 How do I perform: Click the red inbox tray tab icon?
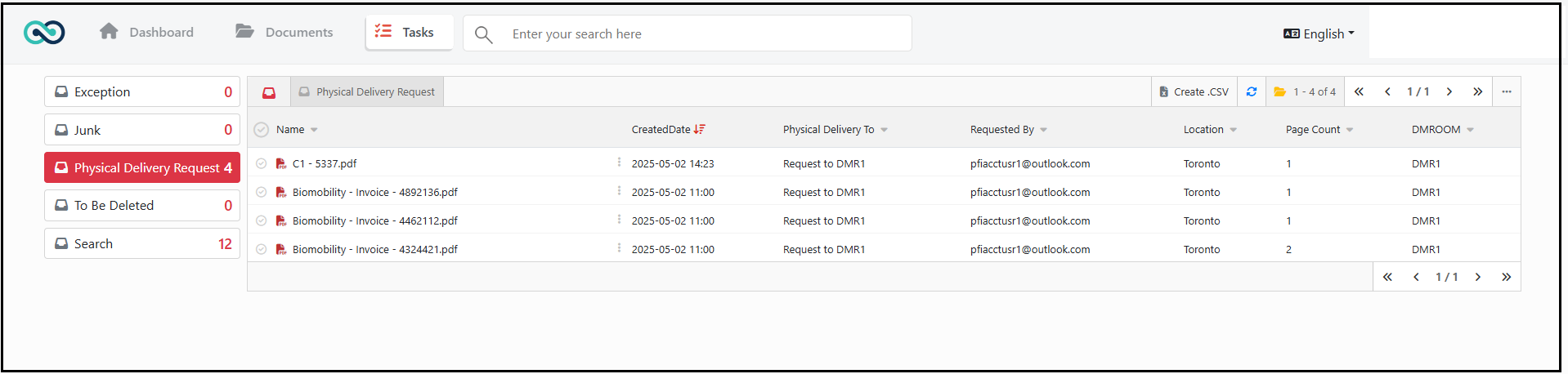coord(269,93)
